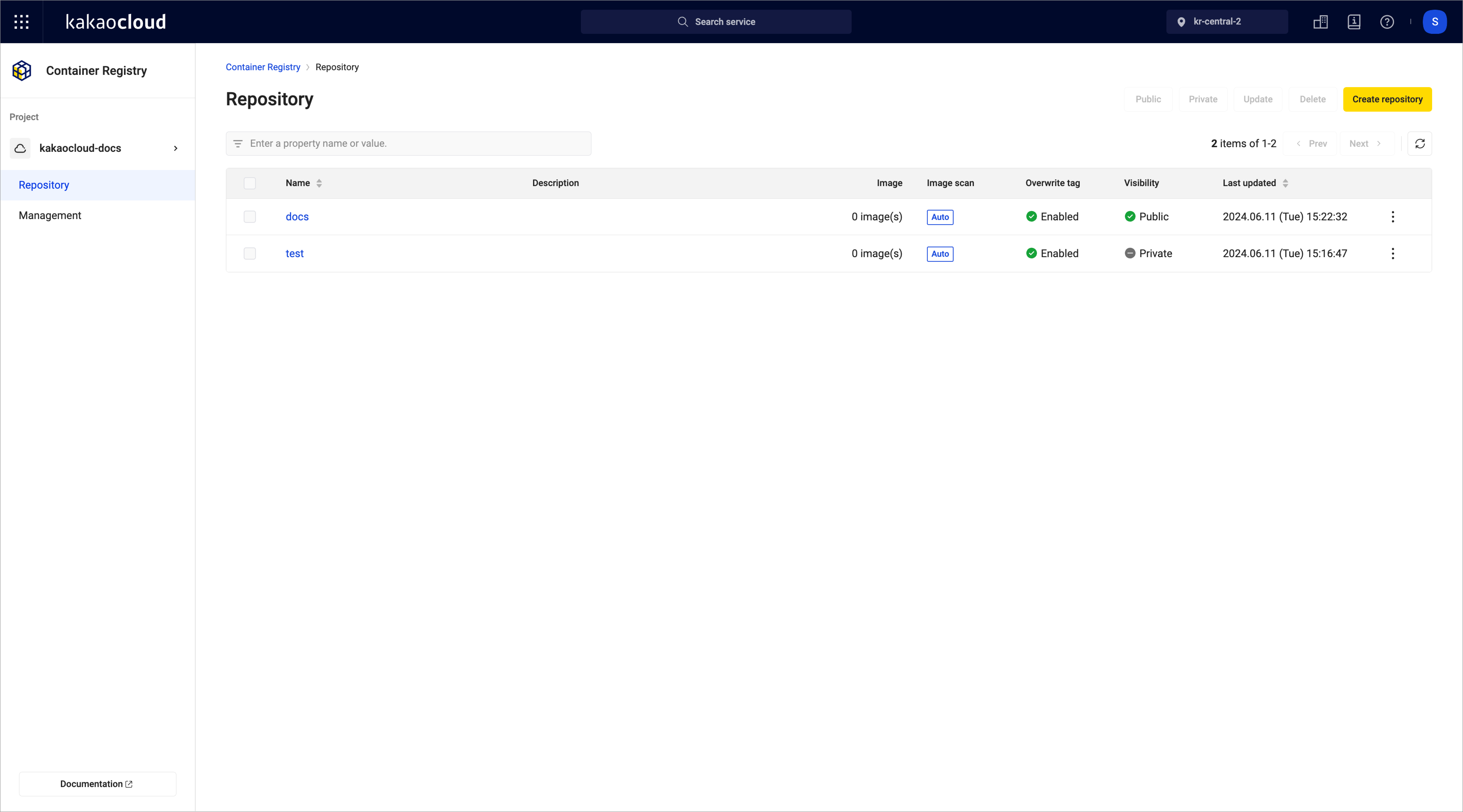Go to the Repository sidebar menu
Screen dimensions: 1463x812
(98, 185)
